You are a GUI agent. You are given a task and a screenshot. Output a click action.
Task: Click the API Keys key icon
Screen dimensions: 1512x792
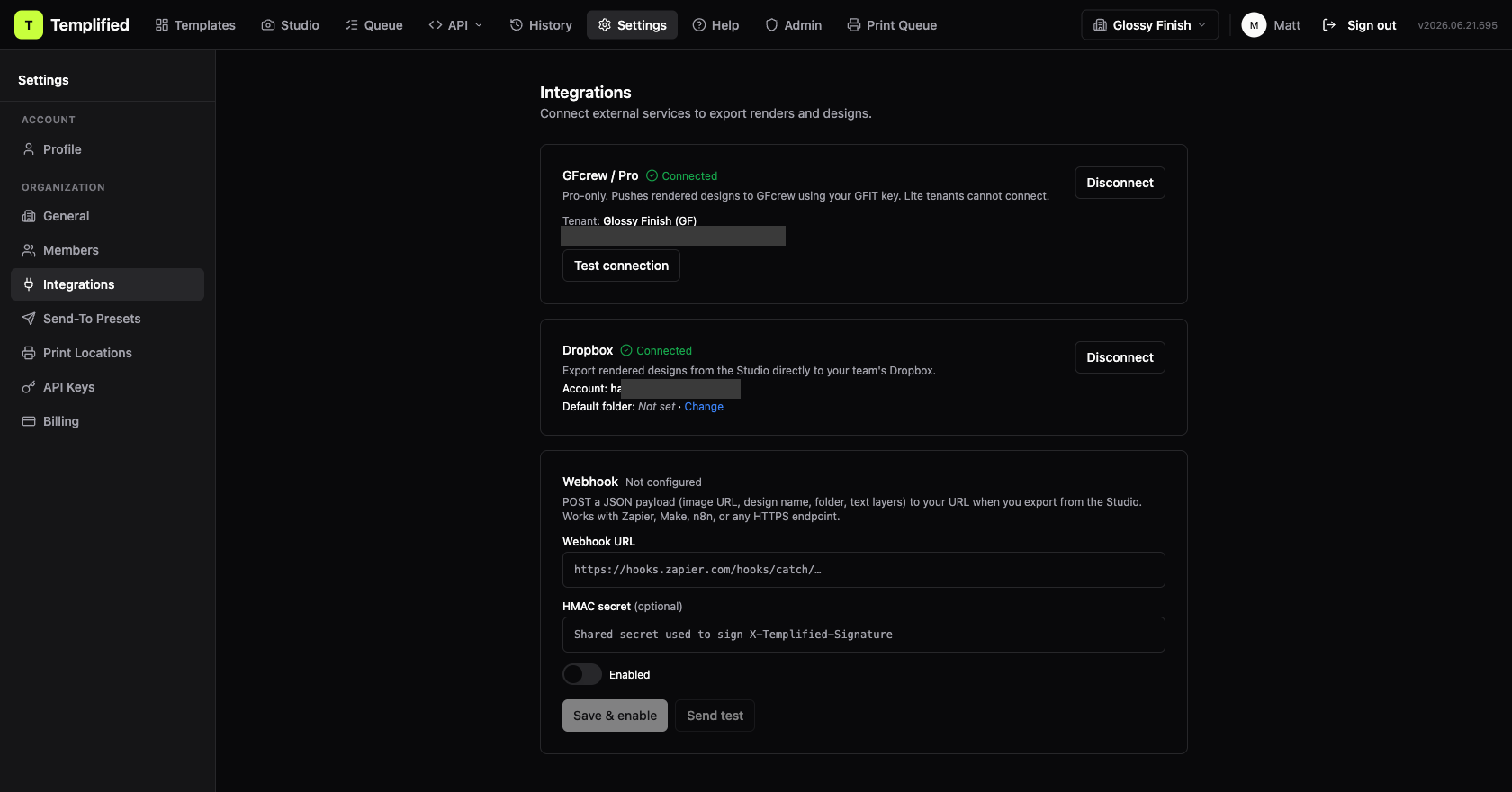point(29,387)
